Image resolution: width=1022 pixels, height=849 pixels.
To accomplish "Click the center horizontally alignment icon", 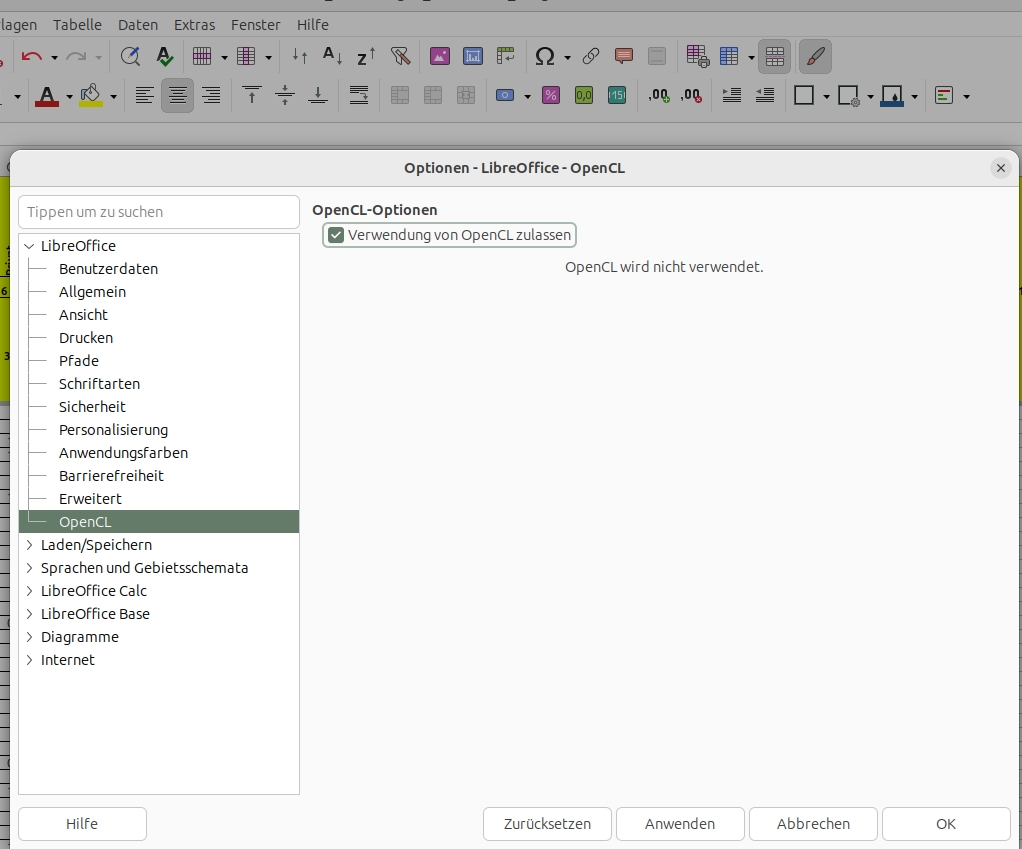I will click(178, 95).
